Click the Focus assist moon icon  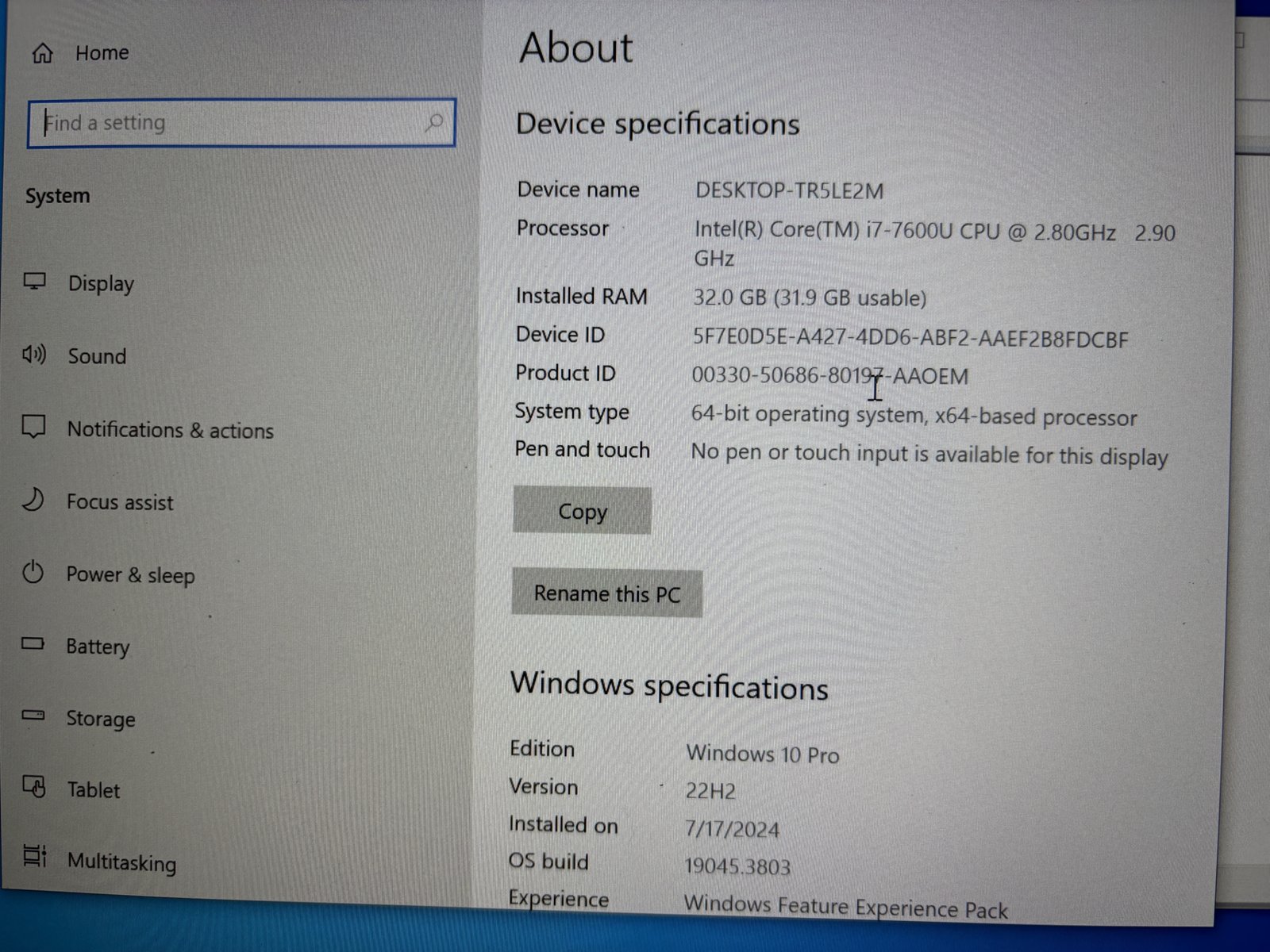[33, 500]
